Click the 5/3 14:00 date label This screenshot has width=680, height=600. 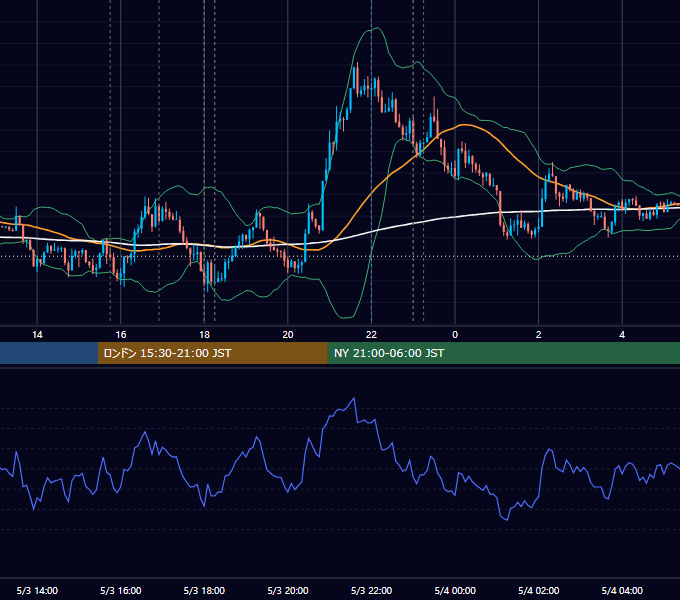[37, 590]
